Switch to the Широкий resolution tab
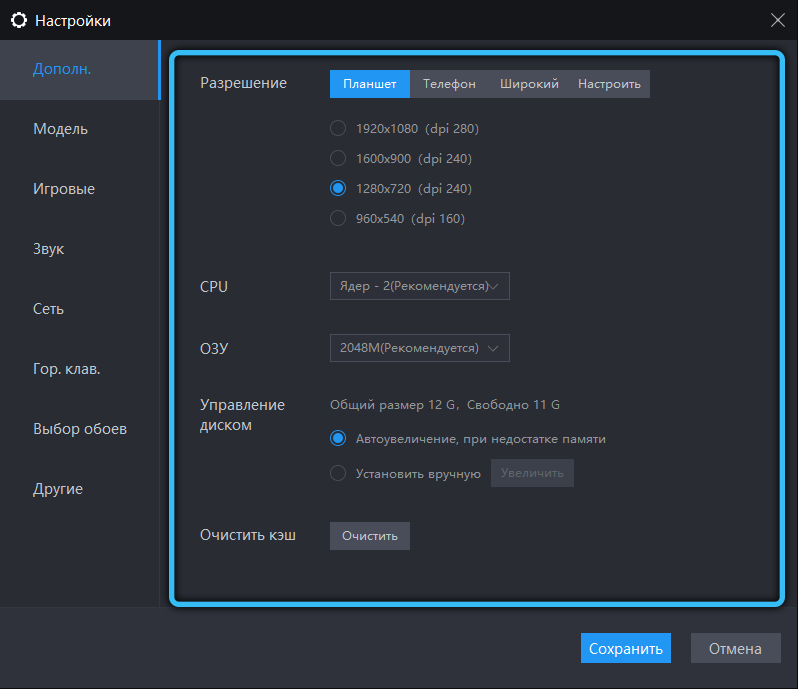The height and width of the screenshot is (689, 798). (x=529, y=84)
